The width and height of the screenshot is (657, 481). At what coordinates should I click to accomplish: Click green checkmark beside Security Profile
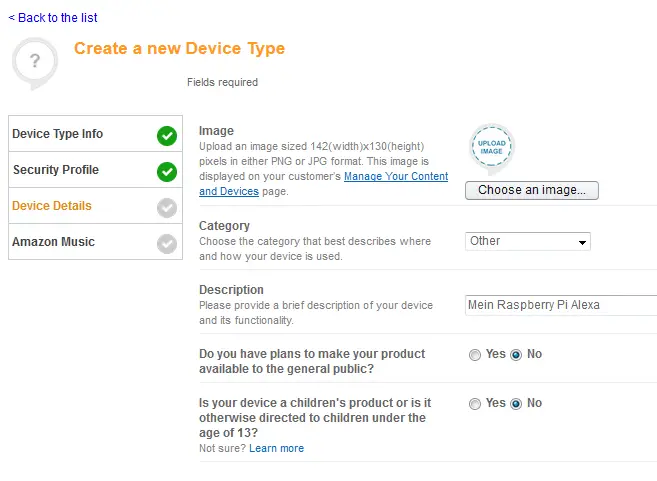coord(167,172)
